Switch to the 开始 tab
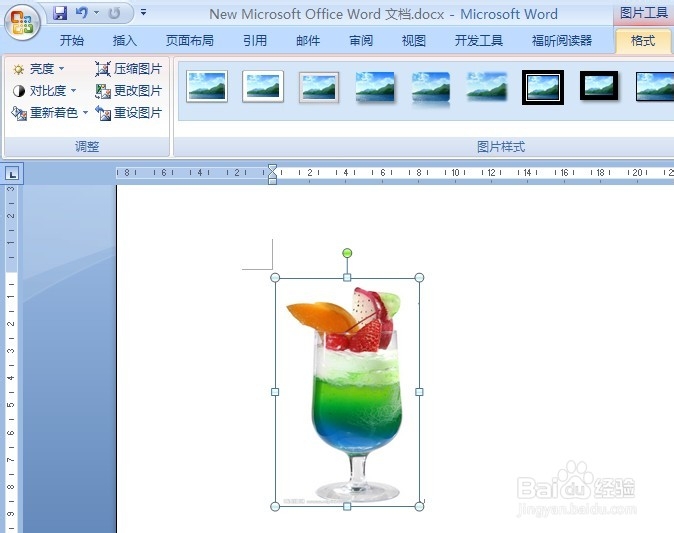The height and width of the screenshot is (533, 674). tap(72, 40)
